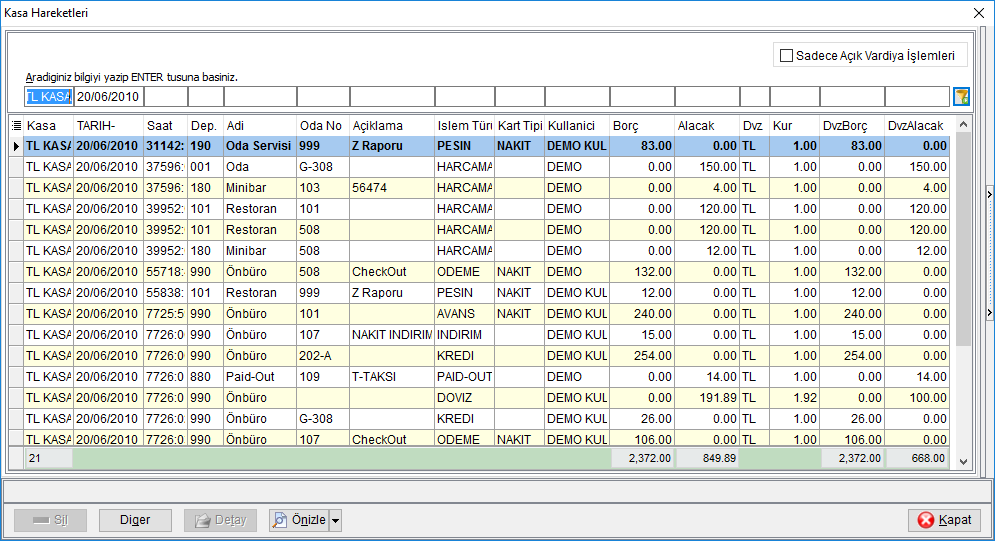Sort by the Islem Türü column header
Screen dimensions: 995x541
[465, 126]
